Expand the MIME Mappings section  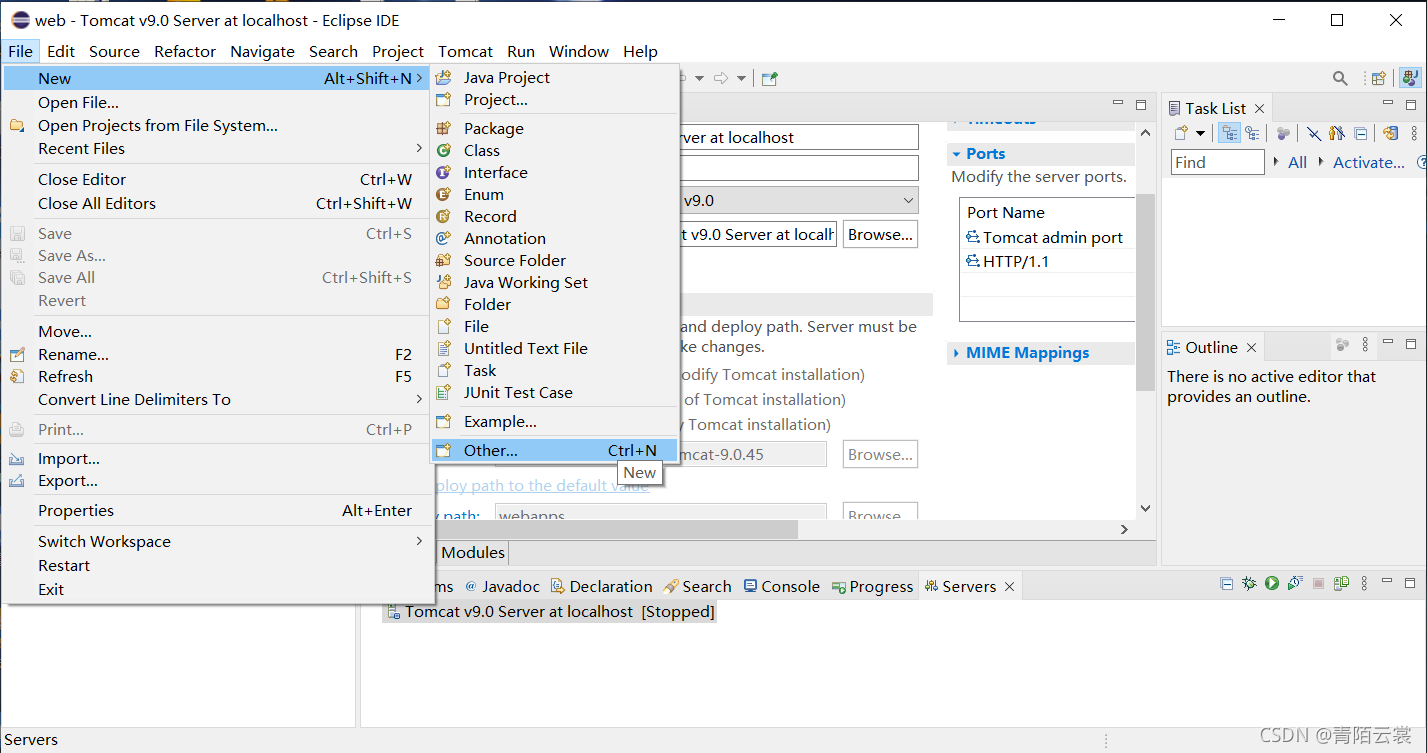point(957,353)
